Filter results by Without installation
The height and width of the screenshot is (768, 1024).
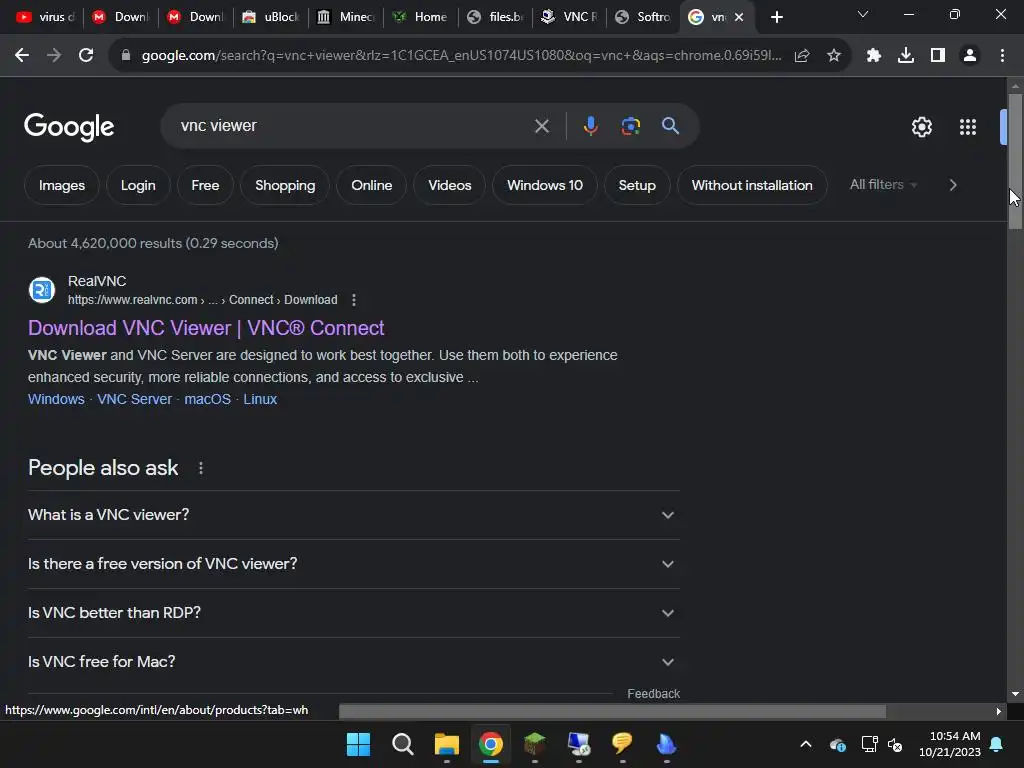click(x=752, y=185)
